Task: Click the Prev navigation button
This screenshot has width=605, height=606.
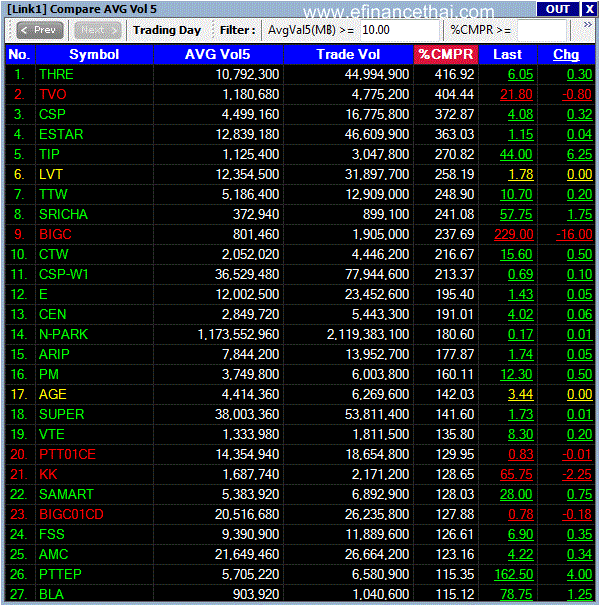Action: tap(40, 30)
